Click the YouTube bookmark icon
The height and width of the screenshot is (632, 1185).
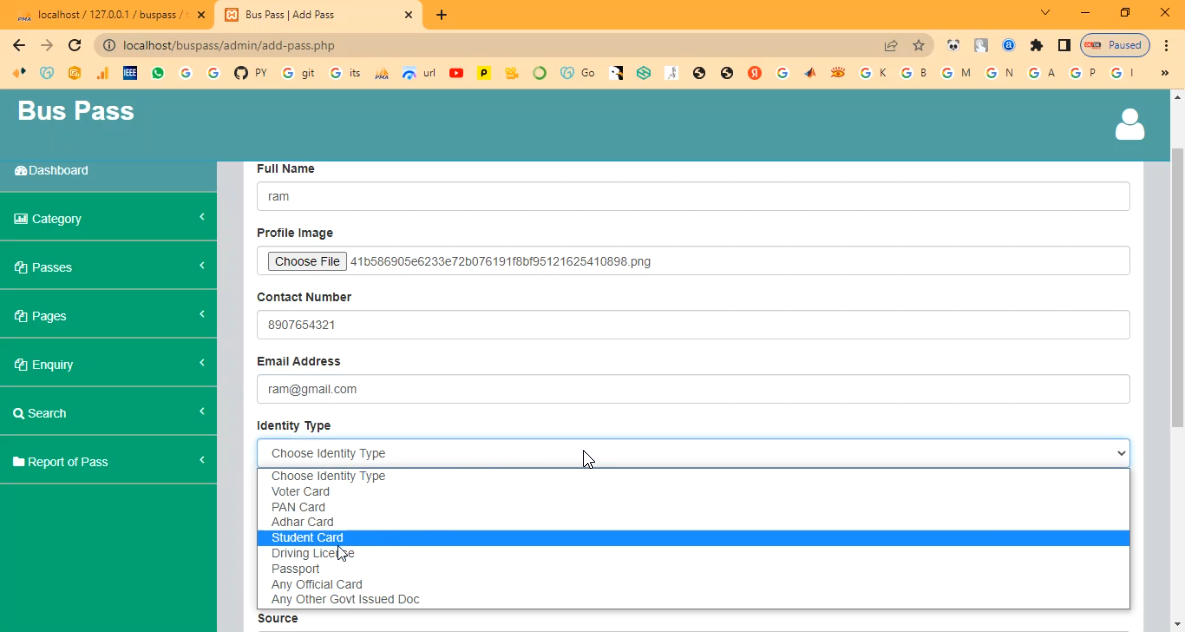pos(456,73)
